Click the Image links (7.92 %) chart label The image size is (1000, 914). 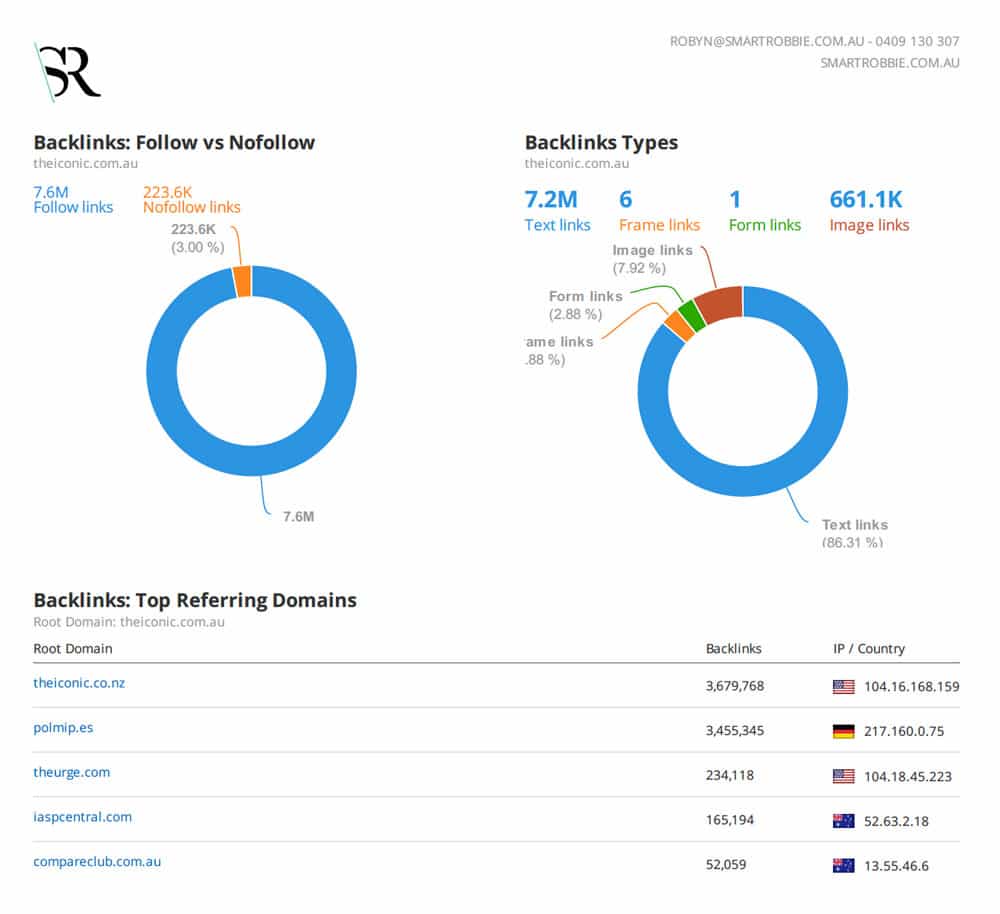(x=652, y=259)
